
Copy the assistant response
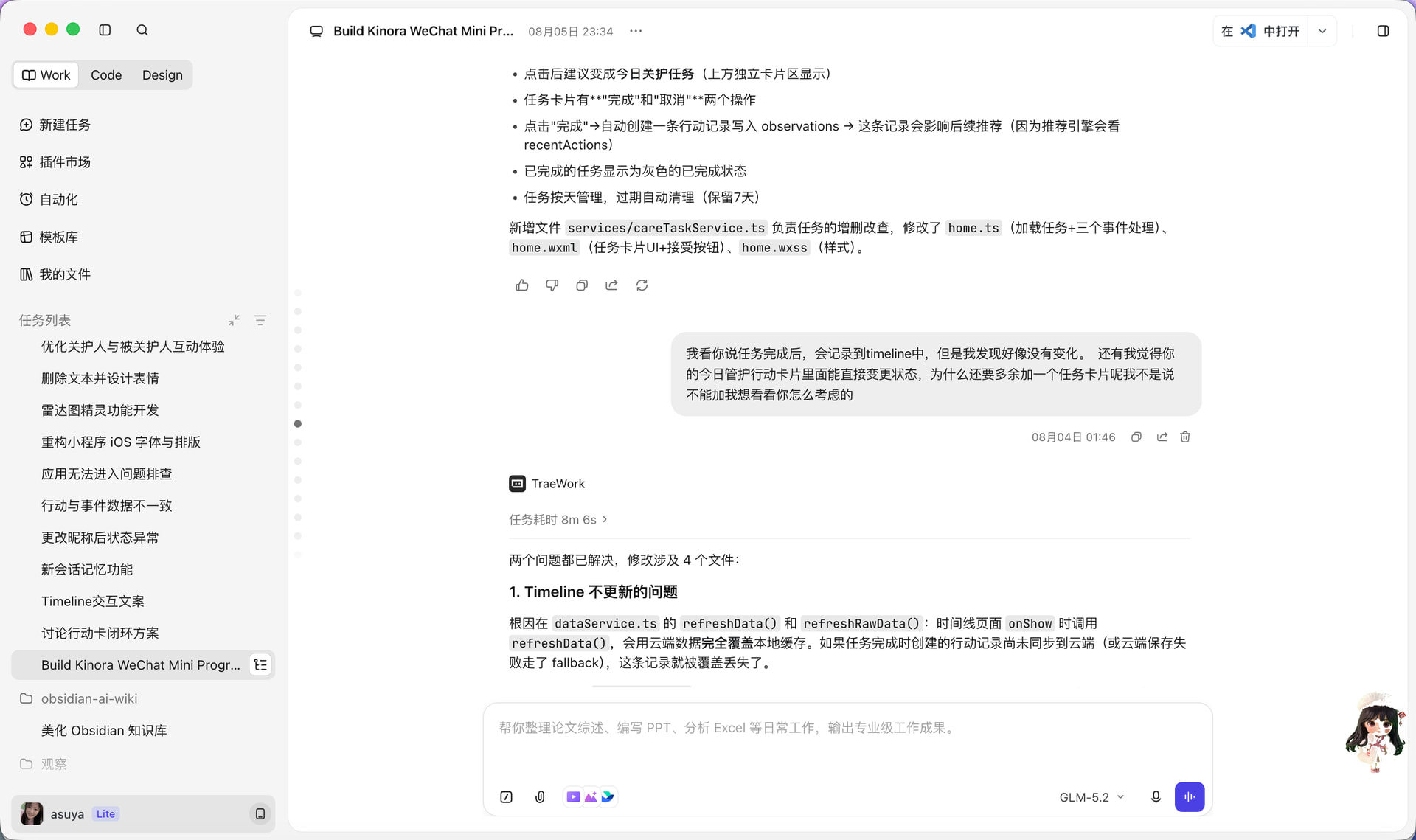coord(582,285)
